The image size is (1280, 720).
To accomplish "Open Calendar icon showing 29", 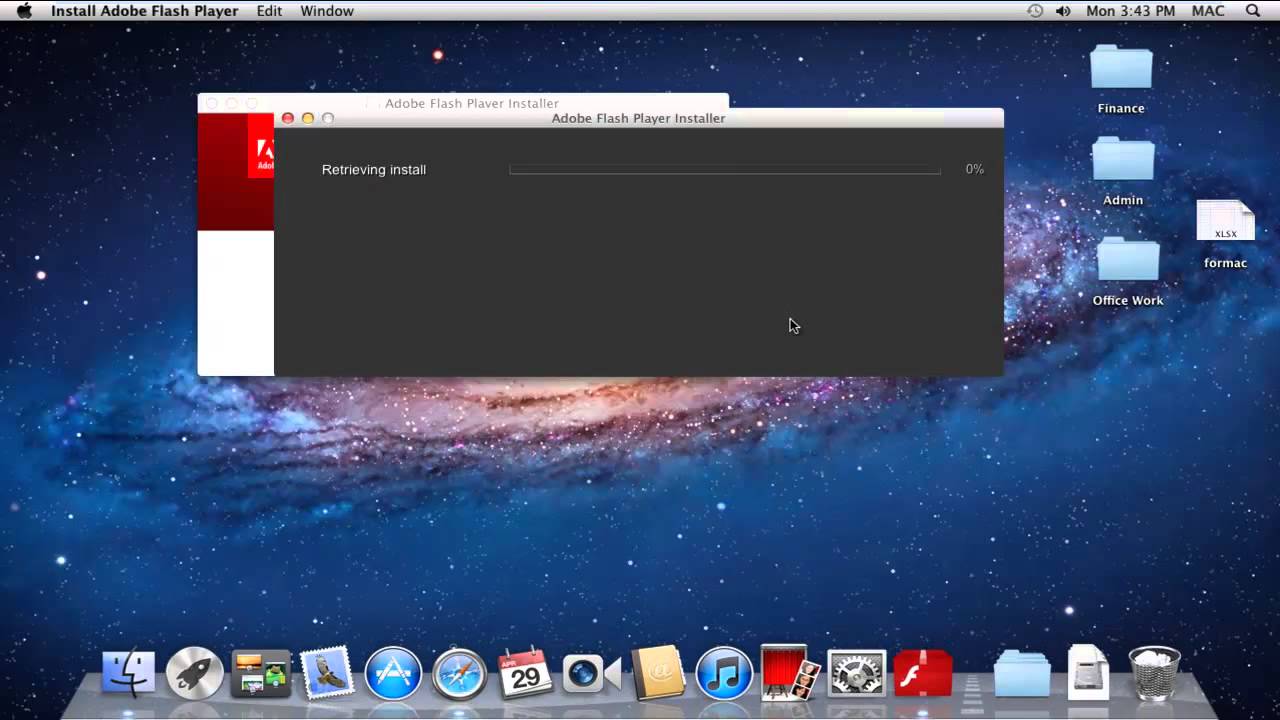I will (x=525, y=673).
